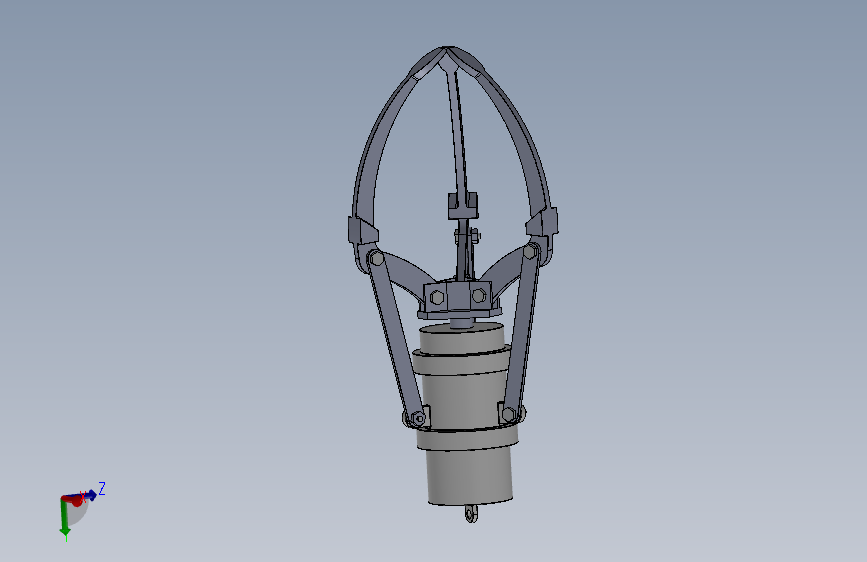Pick the right bracket block on the outer claw

click(543, 222)
